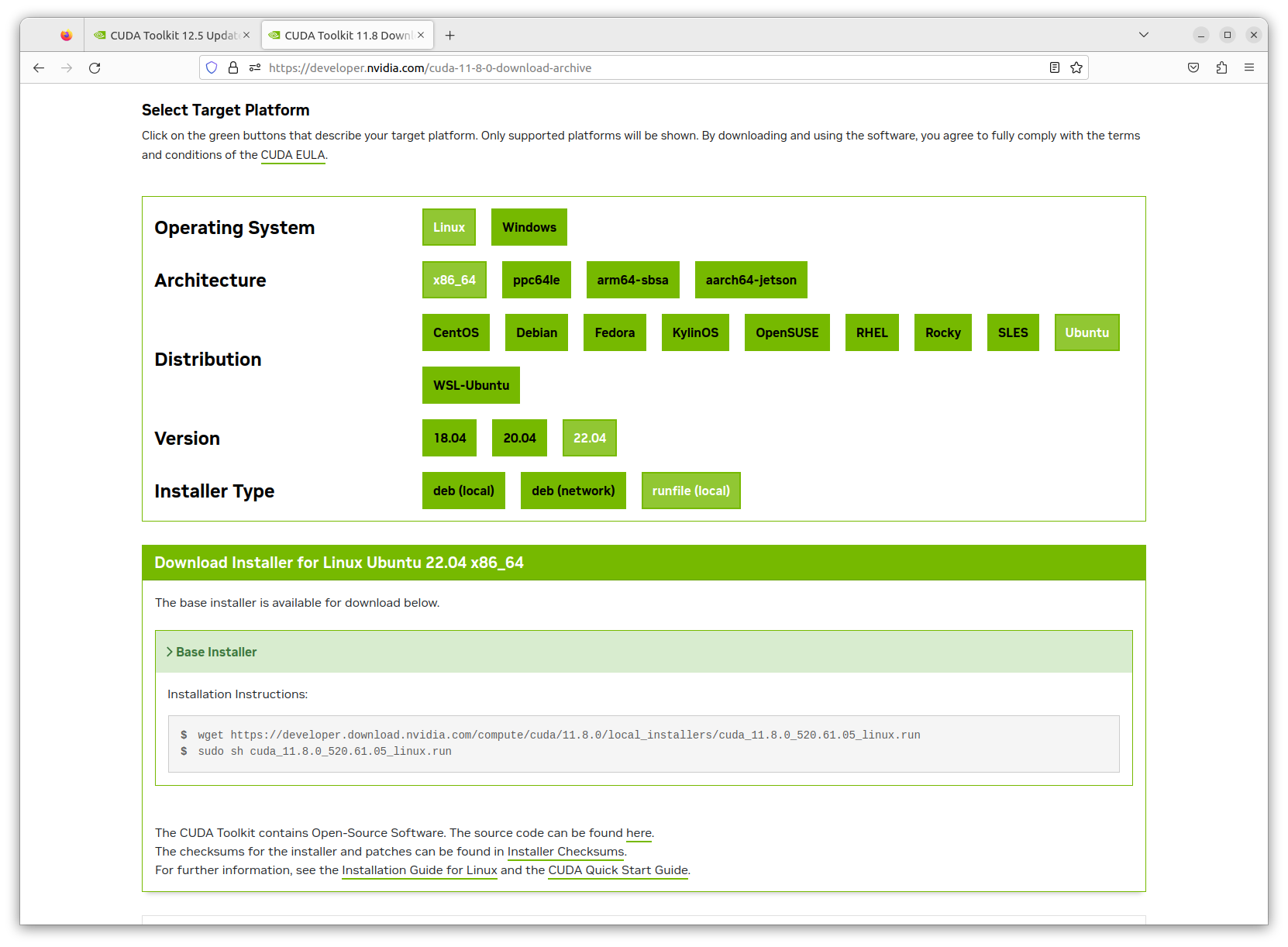
Task: Toggle Reader View icon
Action: click(1055, 68)
